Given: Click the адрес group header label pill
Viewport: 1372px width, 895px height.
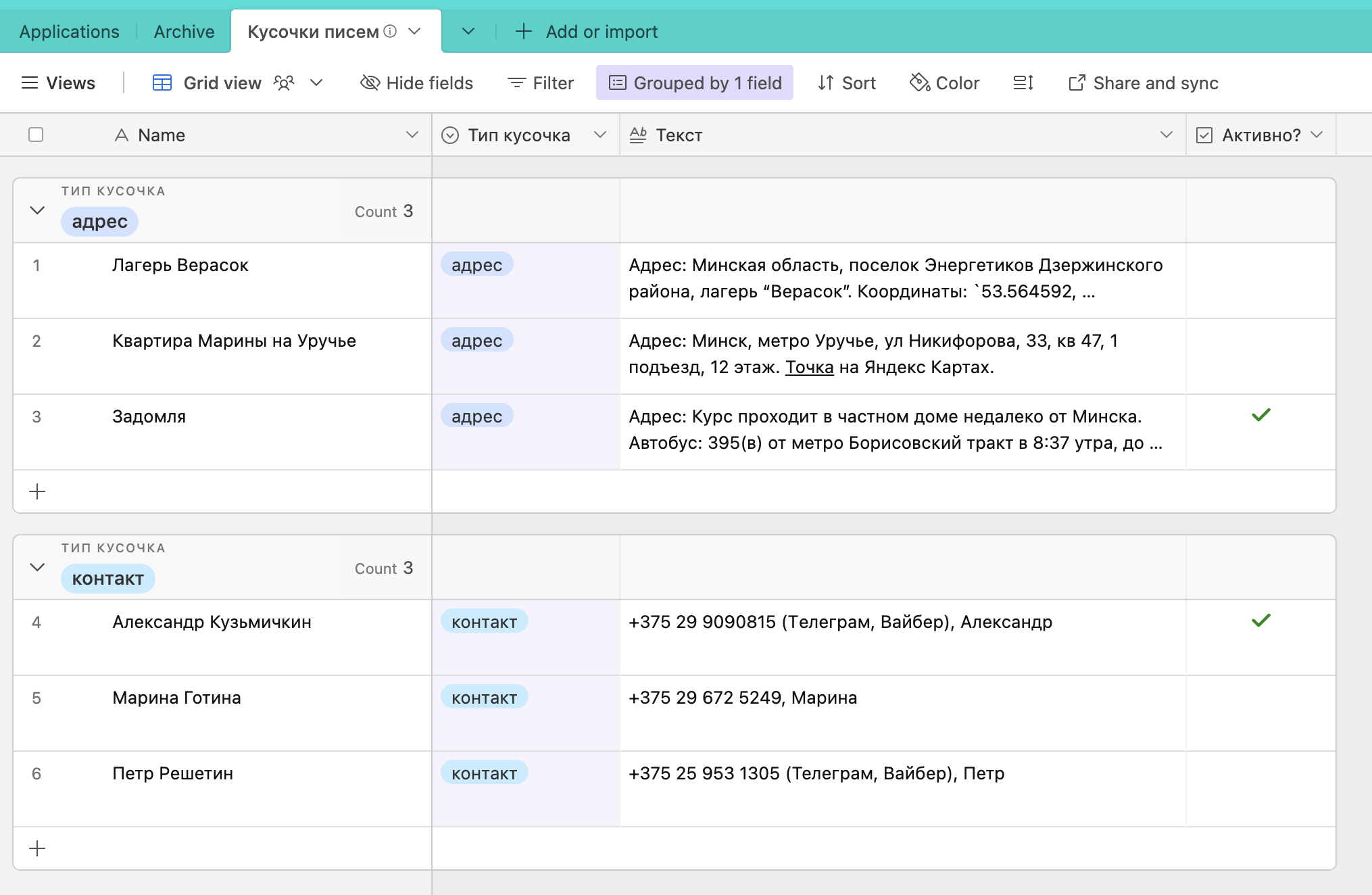Looking at the screenshot, I should coord(99,222).
